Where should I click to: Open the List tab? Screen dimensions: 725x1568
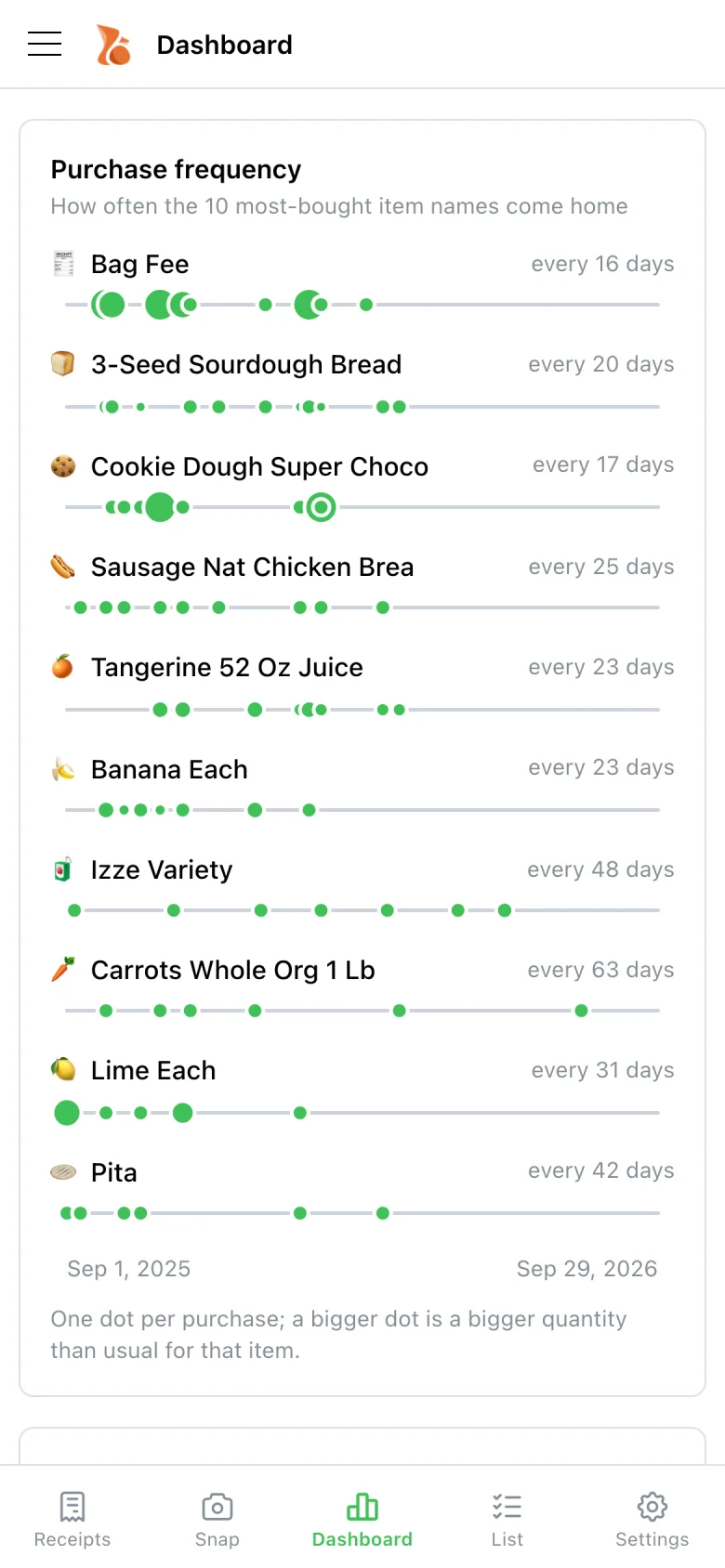point(507,1520)
